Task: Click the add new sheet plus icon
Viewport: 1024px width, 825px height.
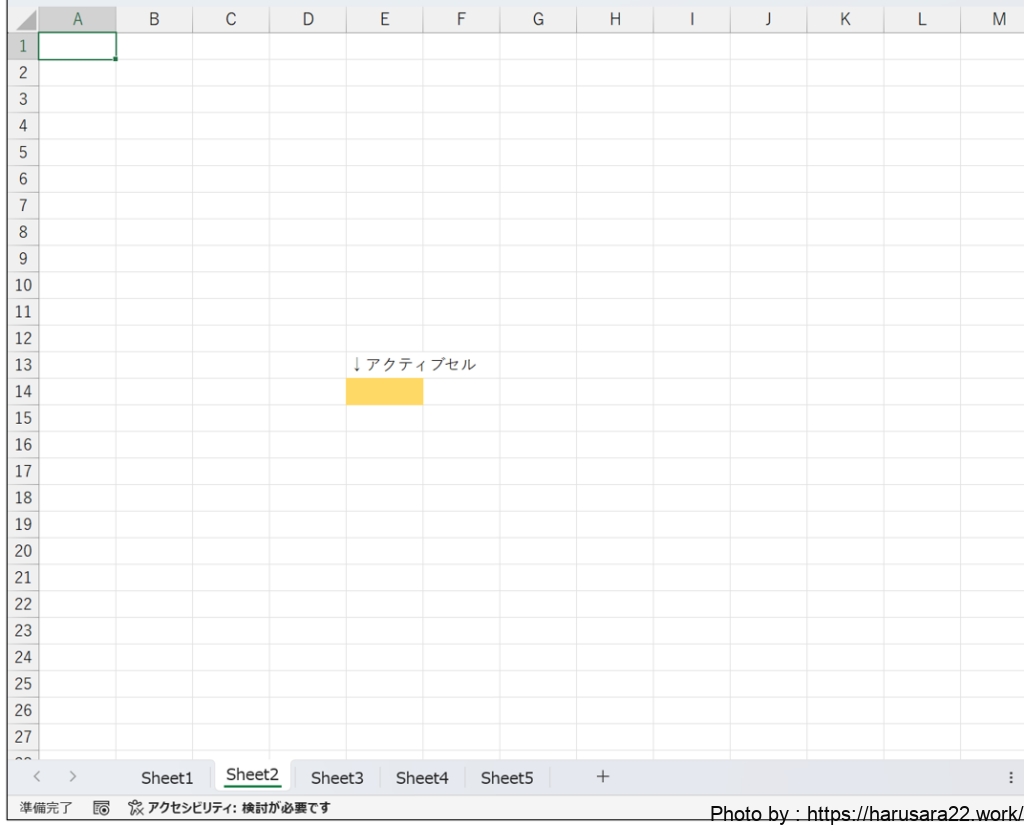Action: tap(602, 777)
